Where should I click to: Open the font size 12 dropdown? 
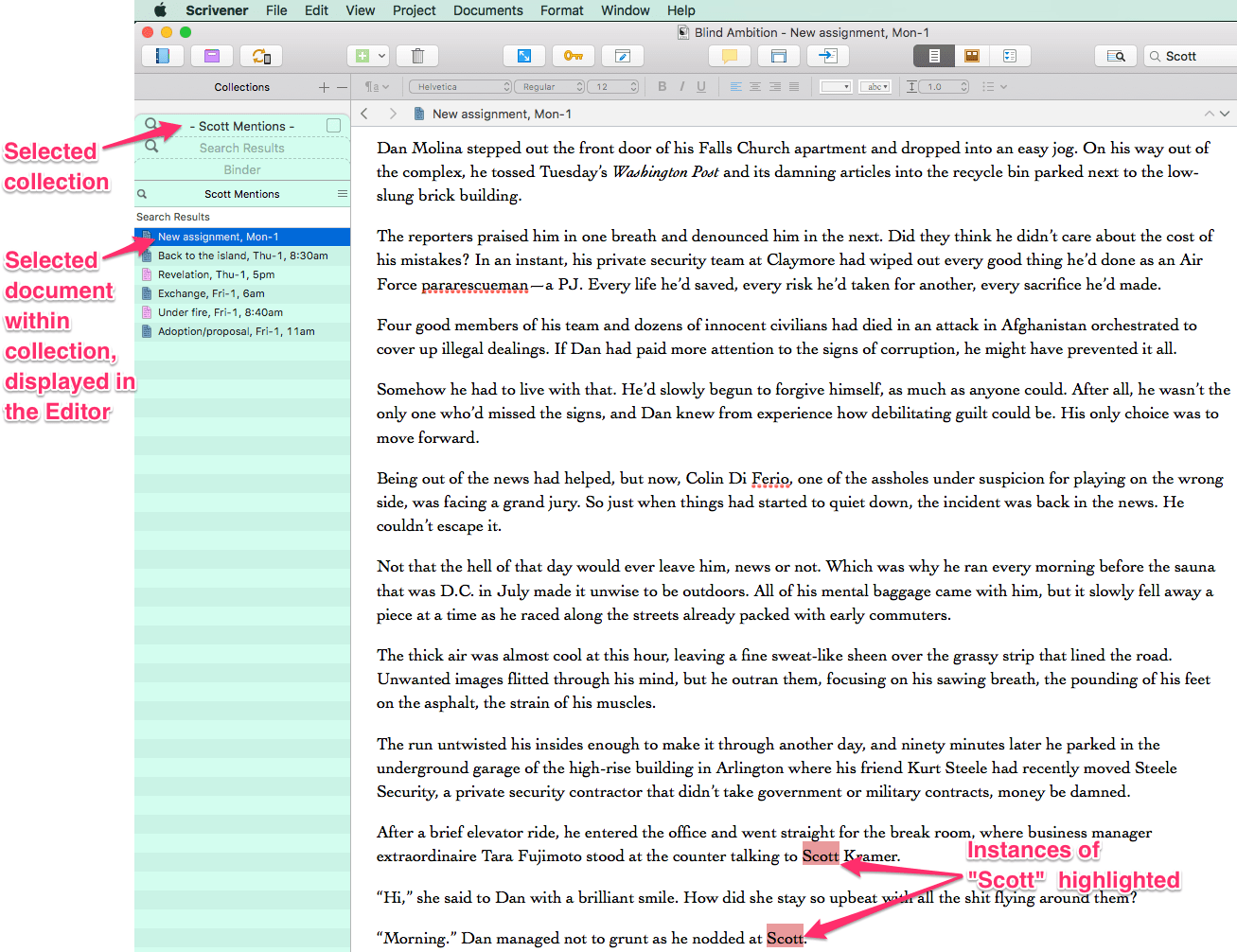(x=614, y=87)
